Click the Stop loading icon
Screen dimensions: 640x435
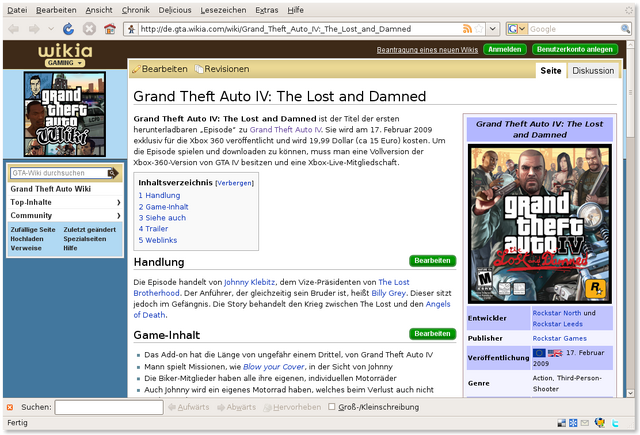click(89, 29)
